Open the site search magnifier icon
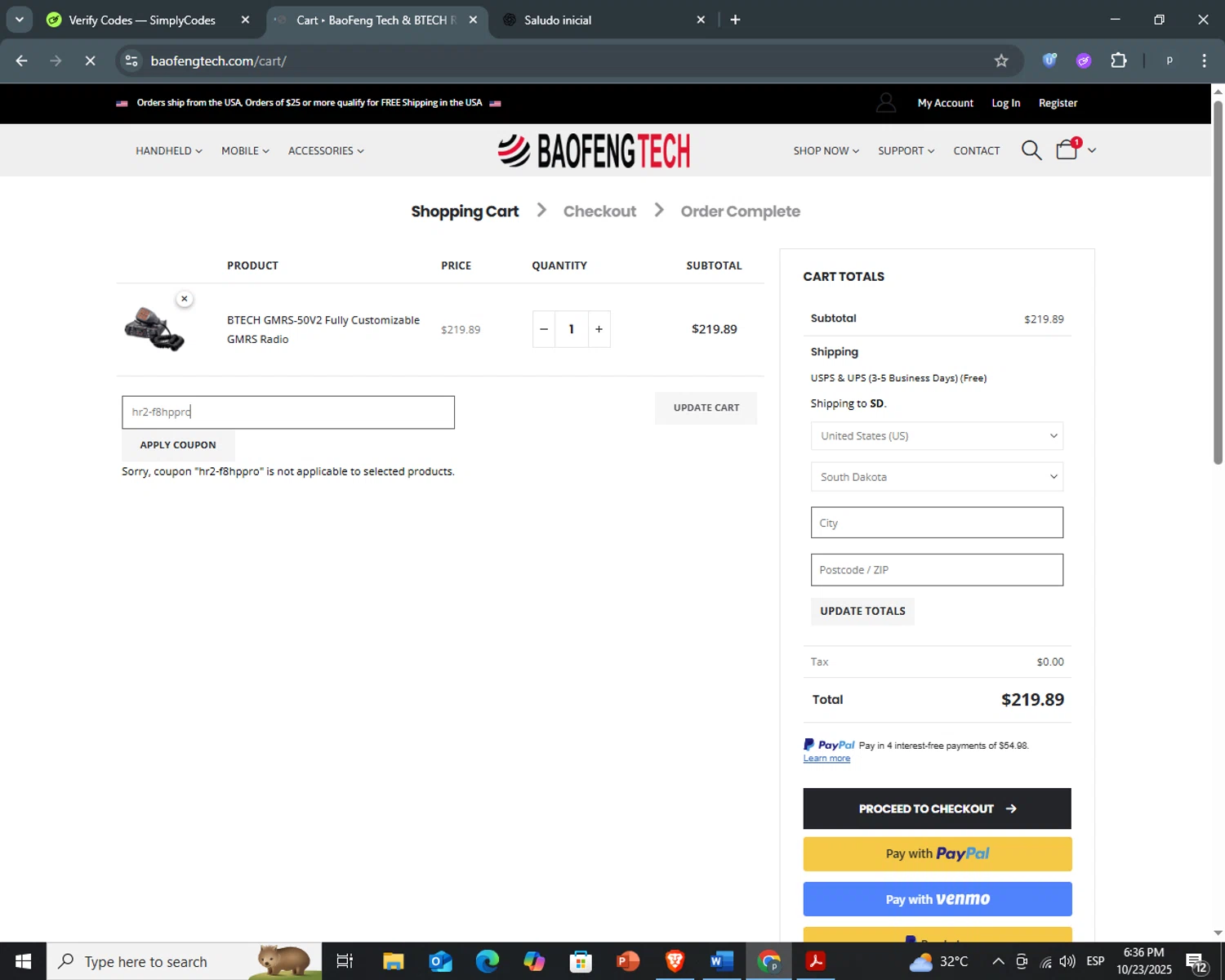 click(1031, 150)
